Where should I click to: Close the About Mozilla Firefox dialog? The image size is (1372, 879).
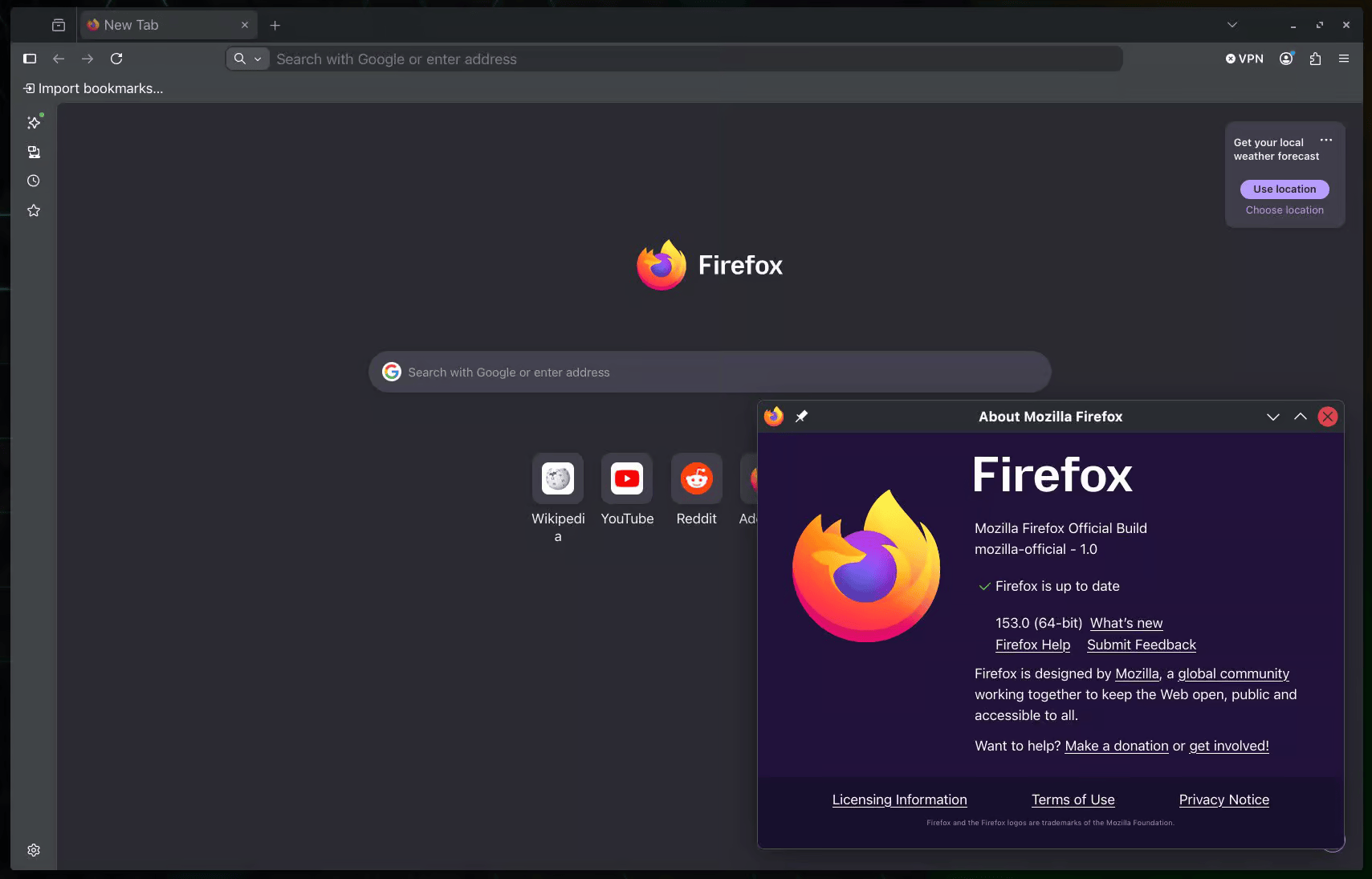click(x=1328, y=417)
